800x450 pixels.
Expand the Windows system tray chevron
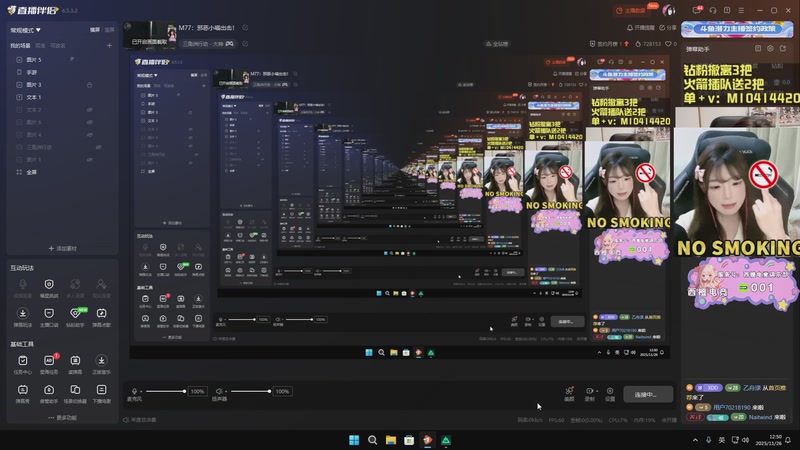point(695,440)
